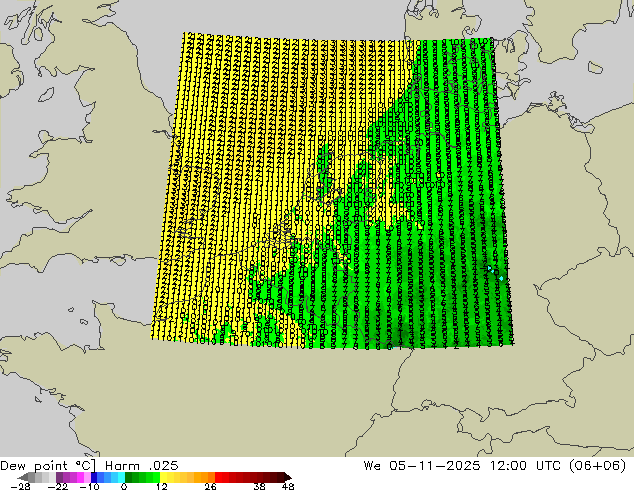
Task: Click the bright red legend swatch after 26
Action: (218, 477)
